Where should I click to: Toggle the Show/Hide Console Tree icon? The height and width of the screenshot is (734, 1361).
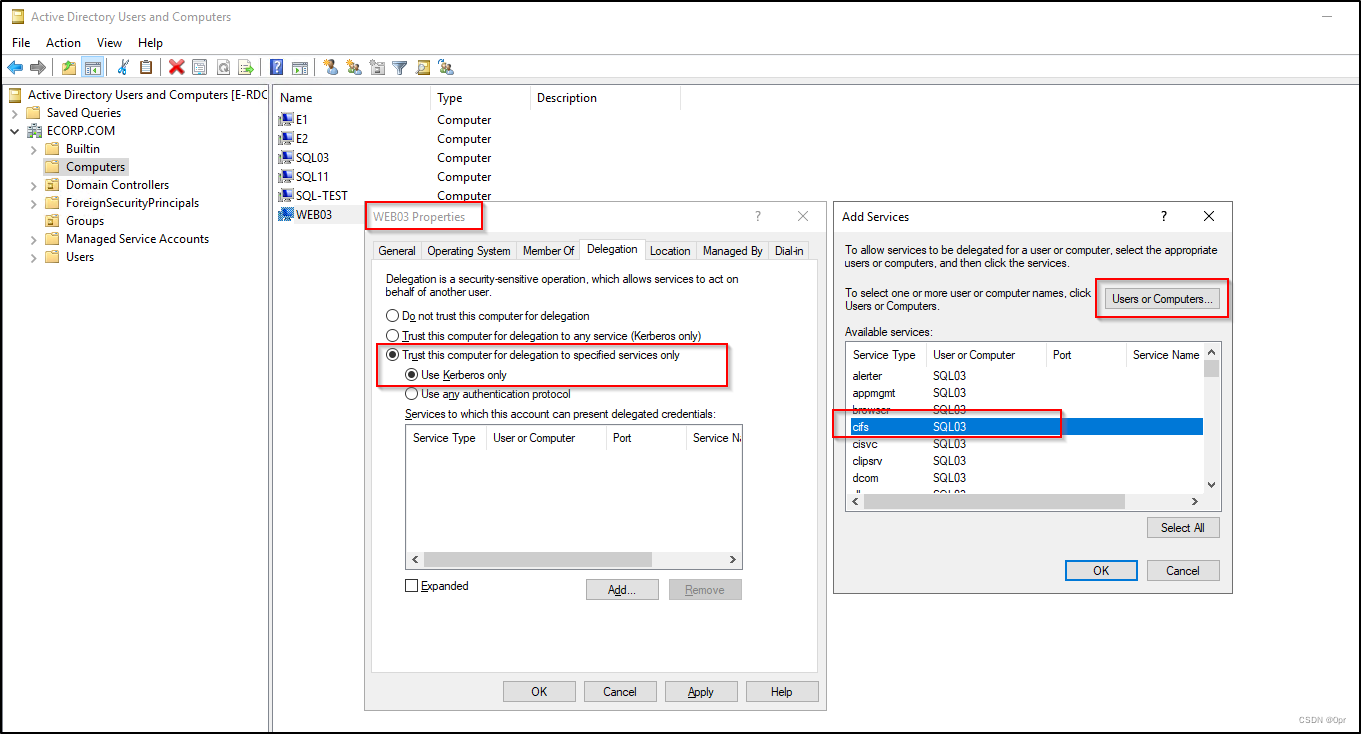click(x=92, y=67)
